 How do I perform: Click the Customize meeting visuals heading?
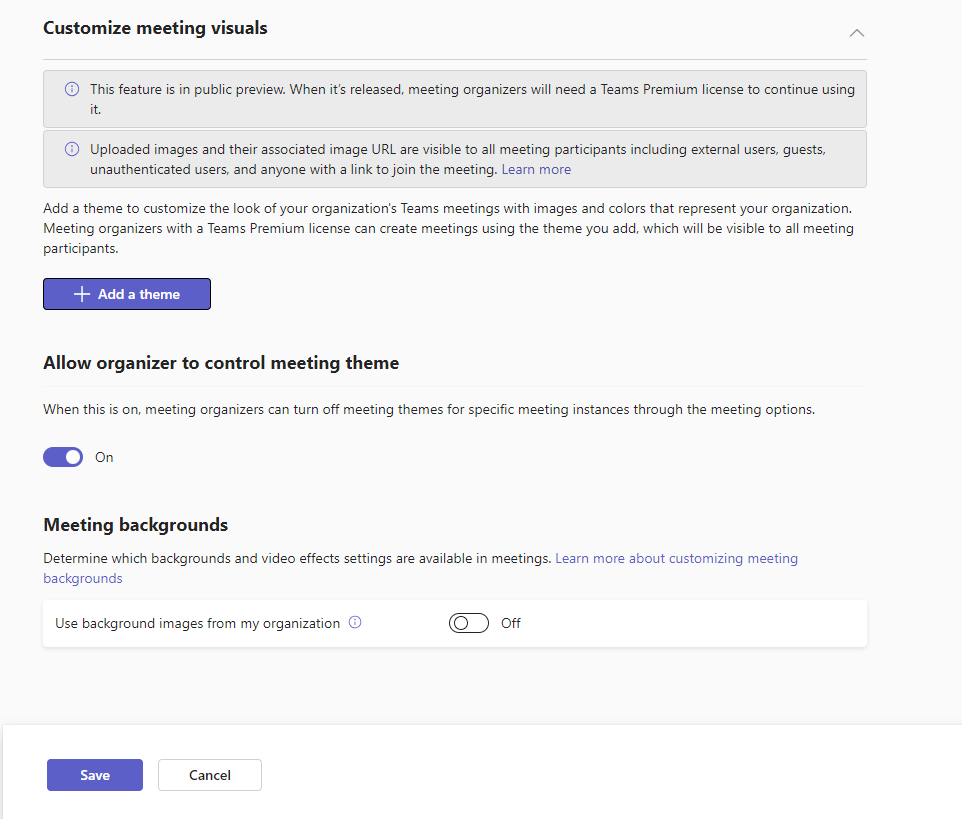155,28
